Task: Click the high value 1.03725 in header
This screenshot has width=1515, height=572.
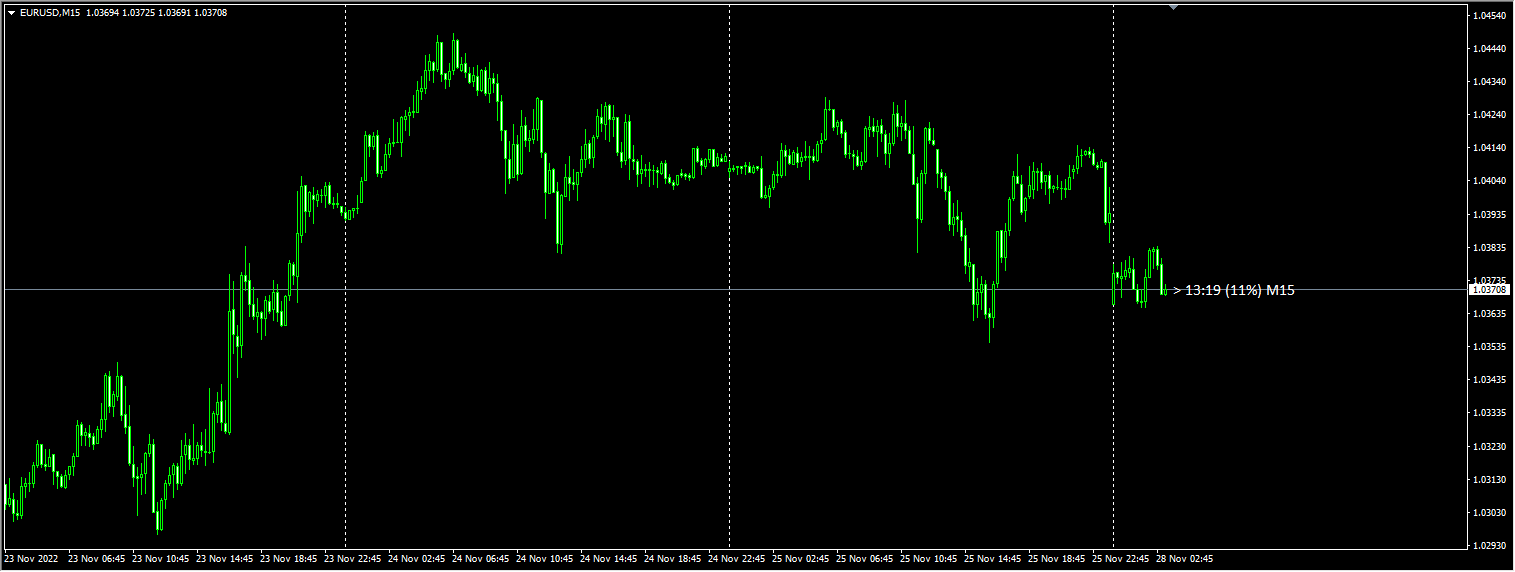Action: coord(140,12)
